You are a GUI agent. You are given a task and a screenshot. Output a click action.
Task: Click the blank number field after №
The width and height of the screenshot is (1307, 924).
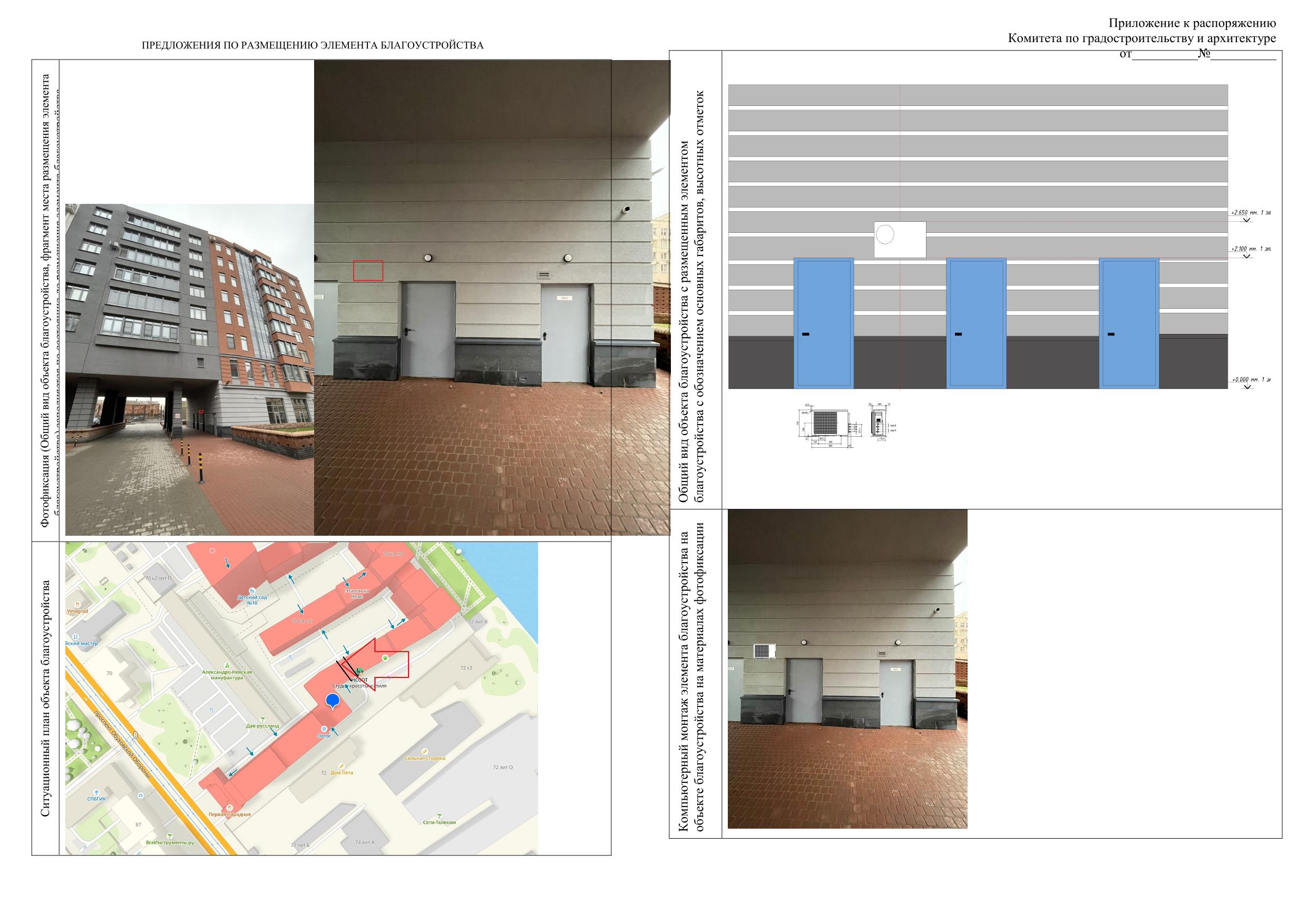pyautogui.click(x=1243, y=55)
